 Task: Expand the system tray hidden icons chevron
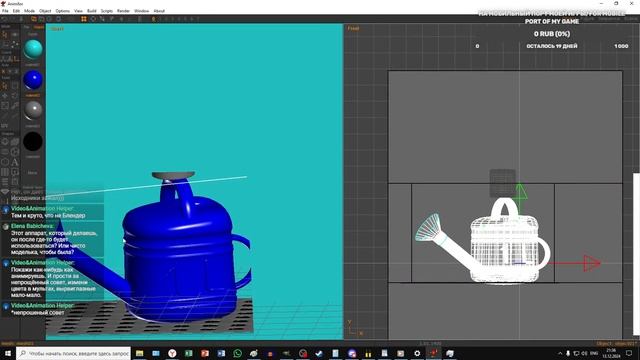560,353
